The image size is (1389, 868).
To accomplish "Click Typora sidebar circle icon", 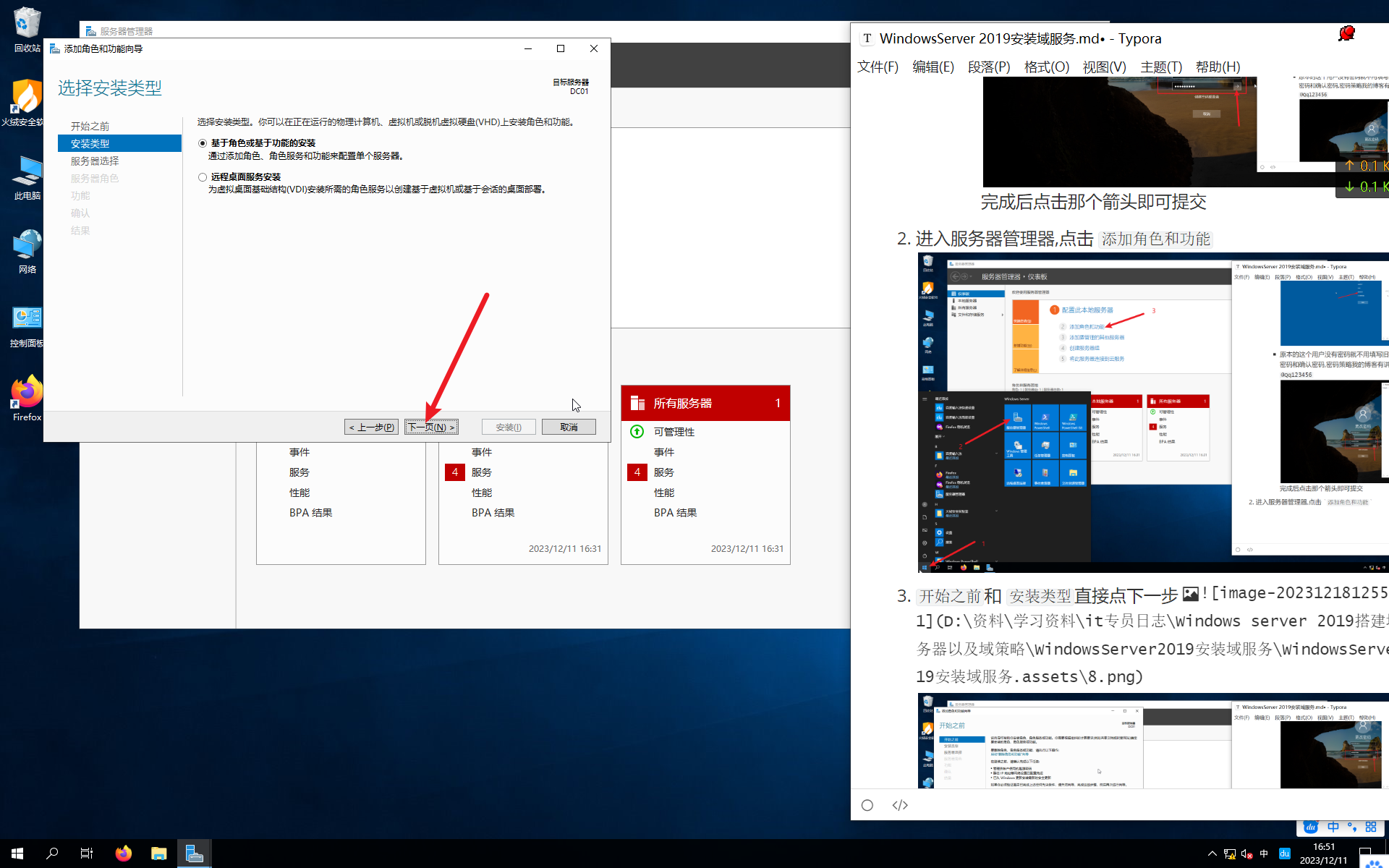I will [867, 805].
